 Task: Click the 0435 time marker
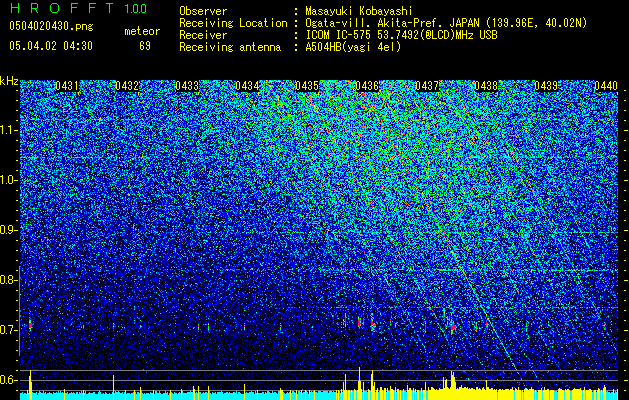coord(307,86)
